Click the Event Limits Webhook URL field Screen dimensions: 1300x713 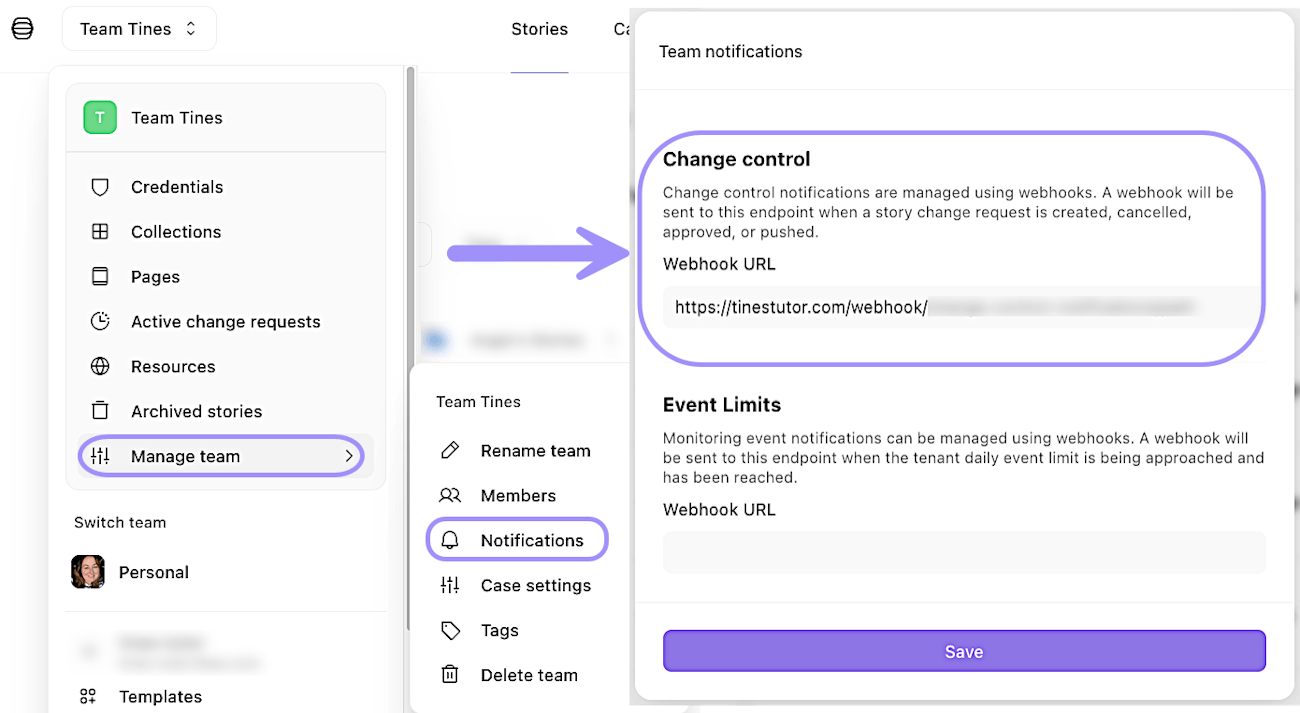pos(964,552)
